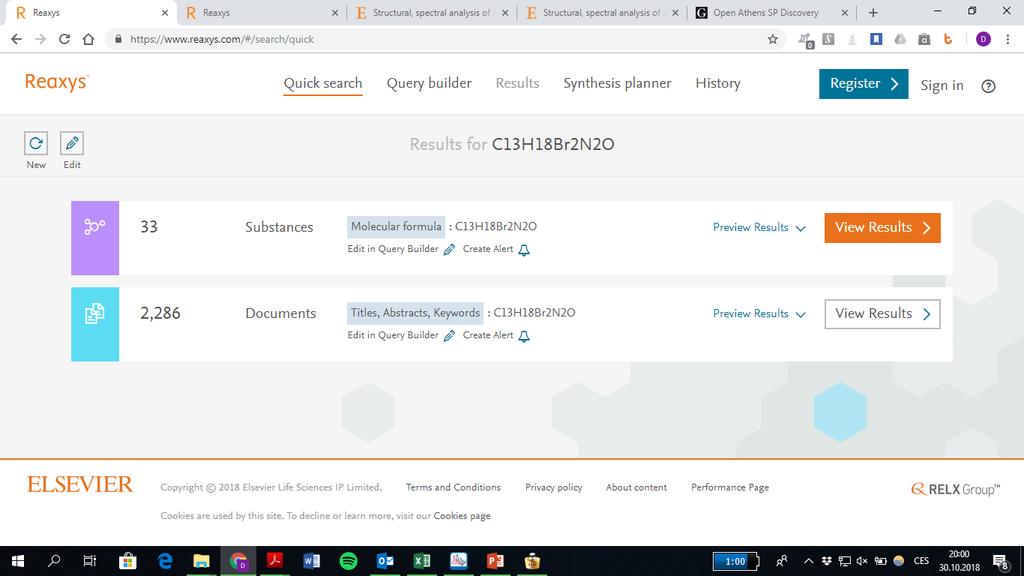Expand Preview Results for Documents

(759, 313)
